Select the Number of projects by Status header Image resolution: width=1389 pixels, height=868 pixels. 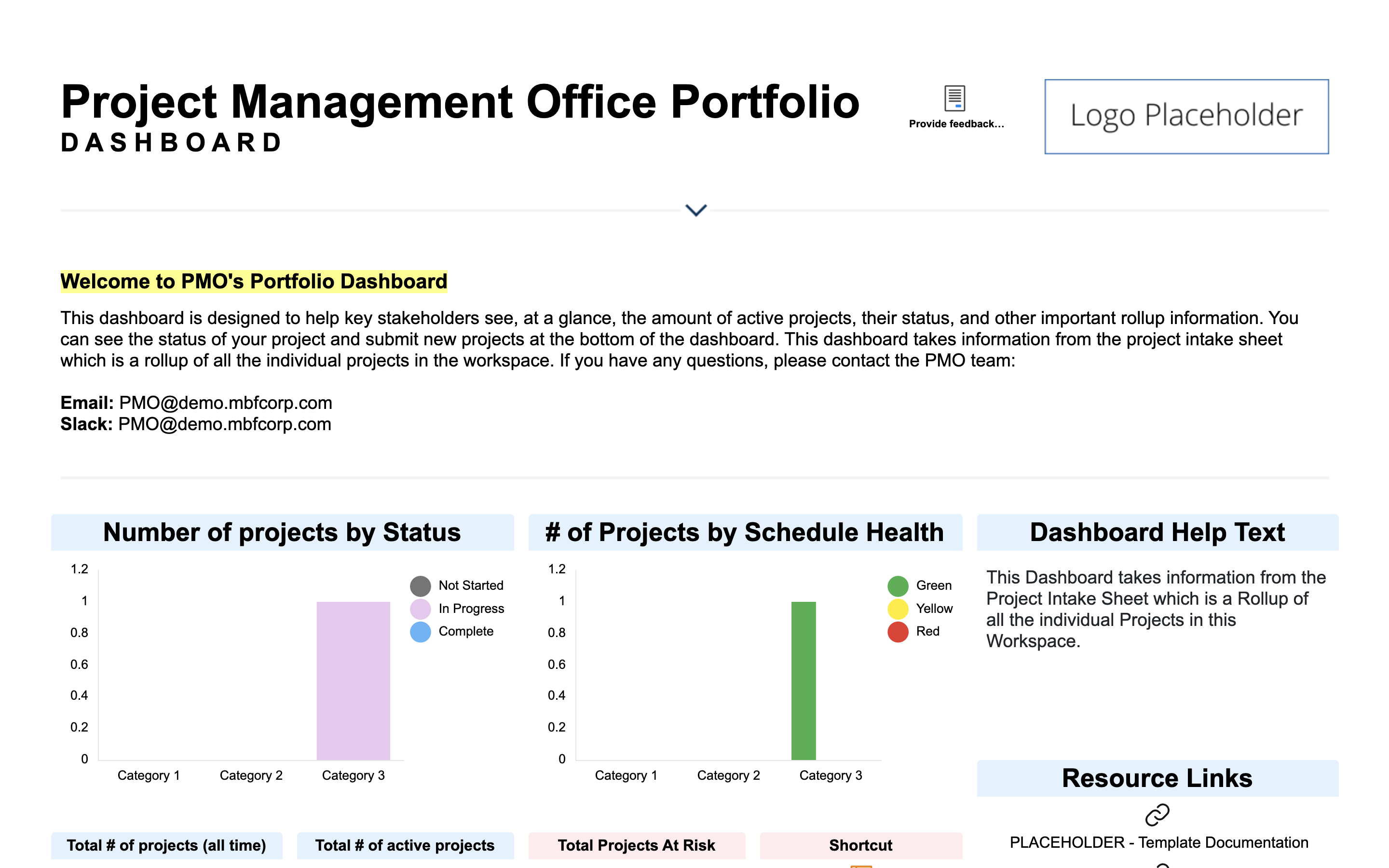(282, 532)
